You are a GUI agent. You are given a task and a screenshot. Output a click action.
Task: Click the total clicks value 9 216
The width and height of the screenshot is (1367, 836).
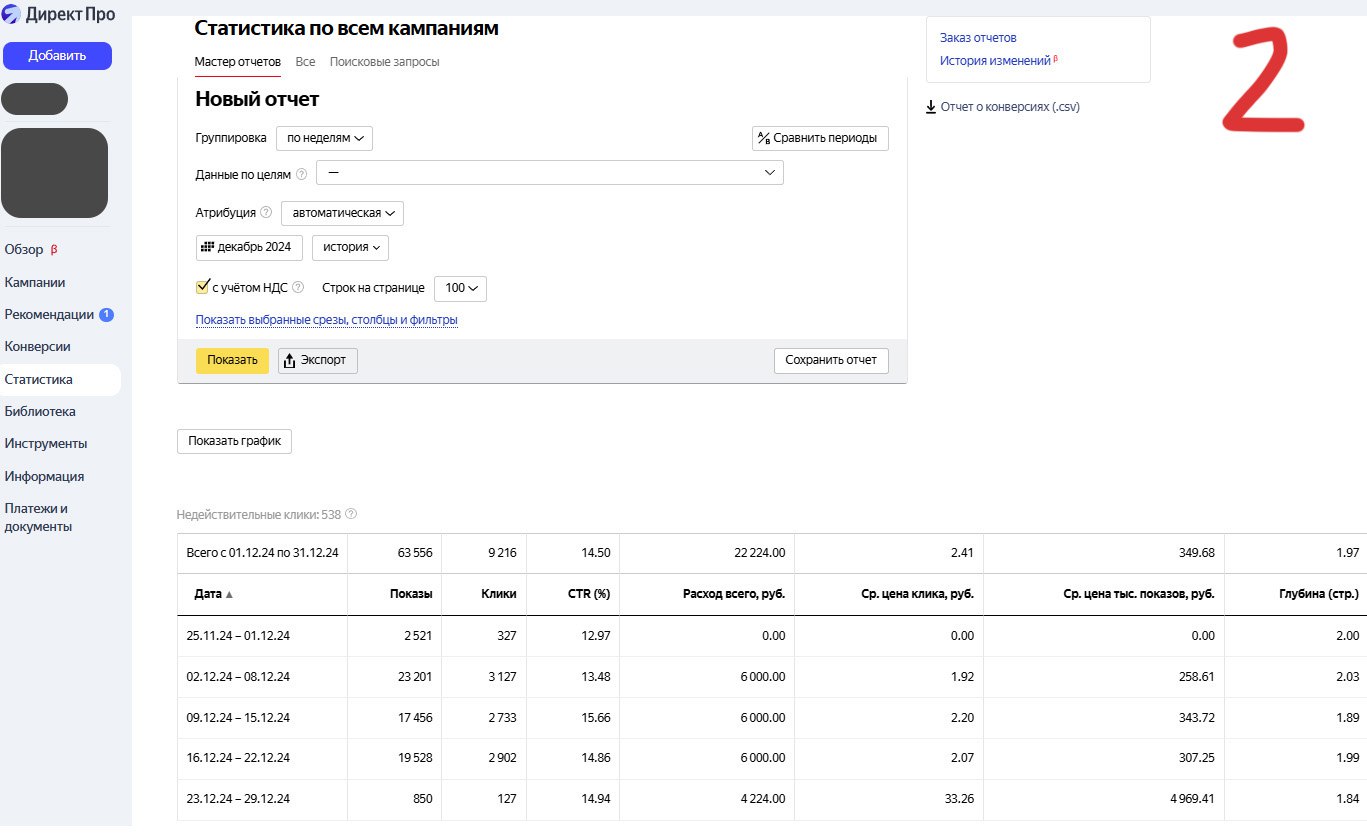[501, 553]
